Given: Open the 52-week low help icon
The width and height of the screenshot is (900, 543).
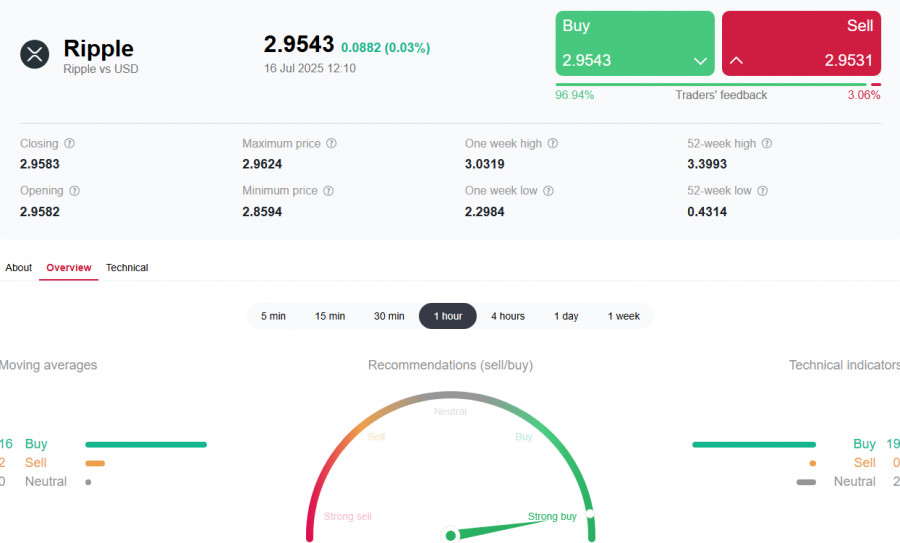Looking at the screenshot, I should click(762, 191).
